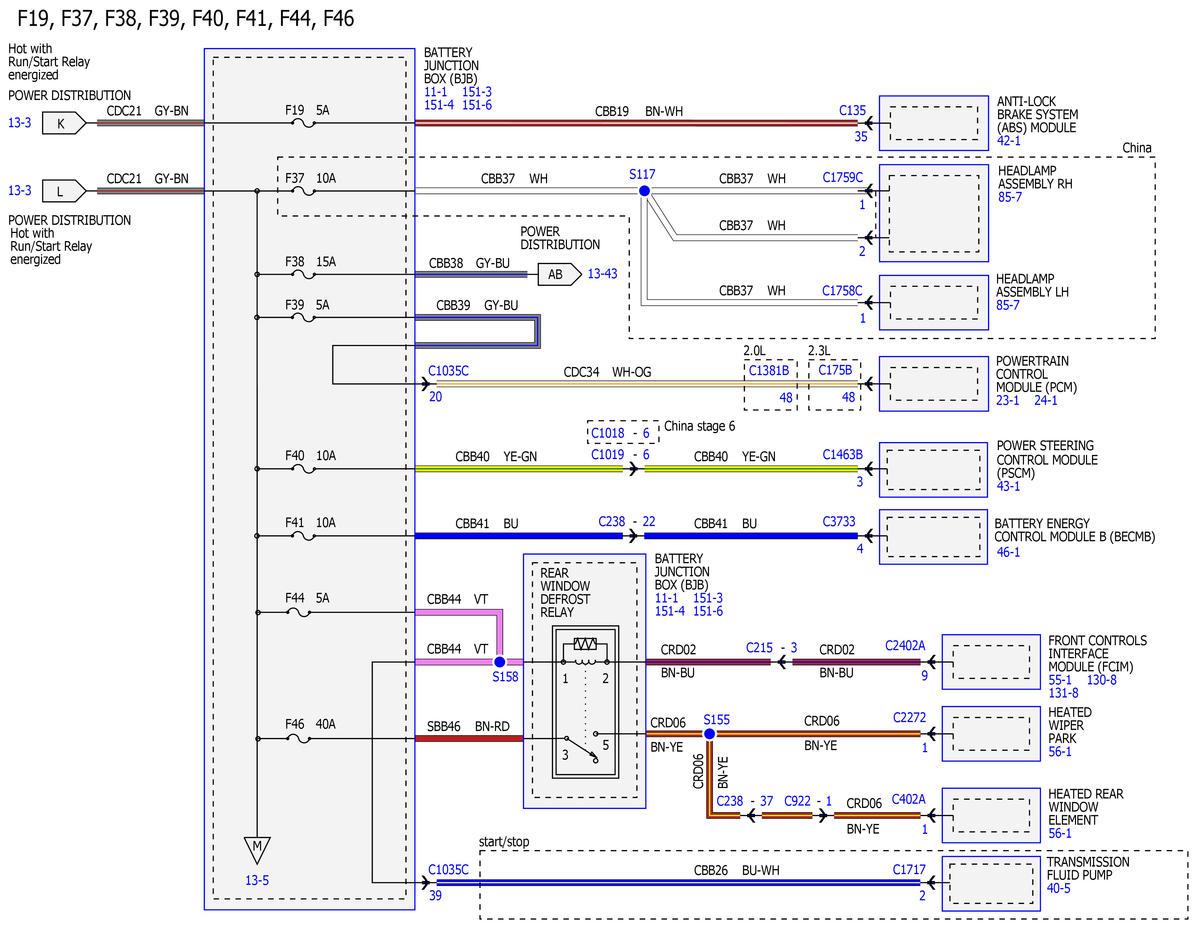Open the 42-1 ABS module page link
This screenshot has width=1199, height=927.
(x=1009, y=141)
